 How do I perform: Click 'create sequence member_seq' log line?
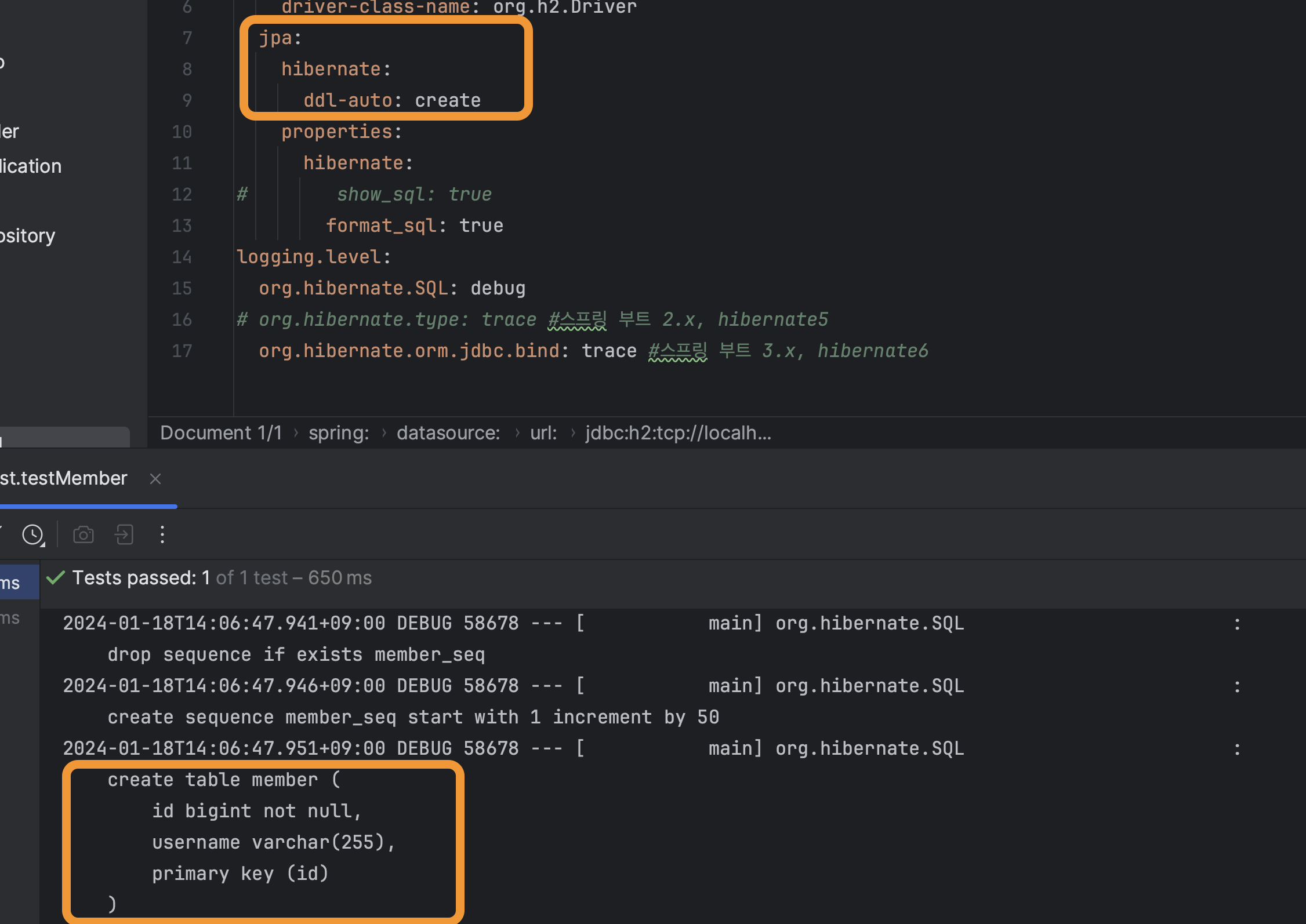coord(413,717)
